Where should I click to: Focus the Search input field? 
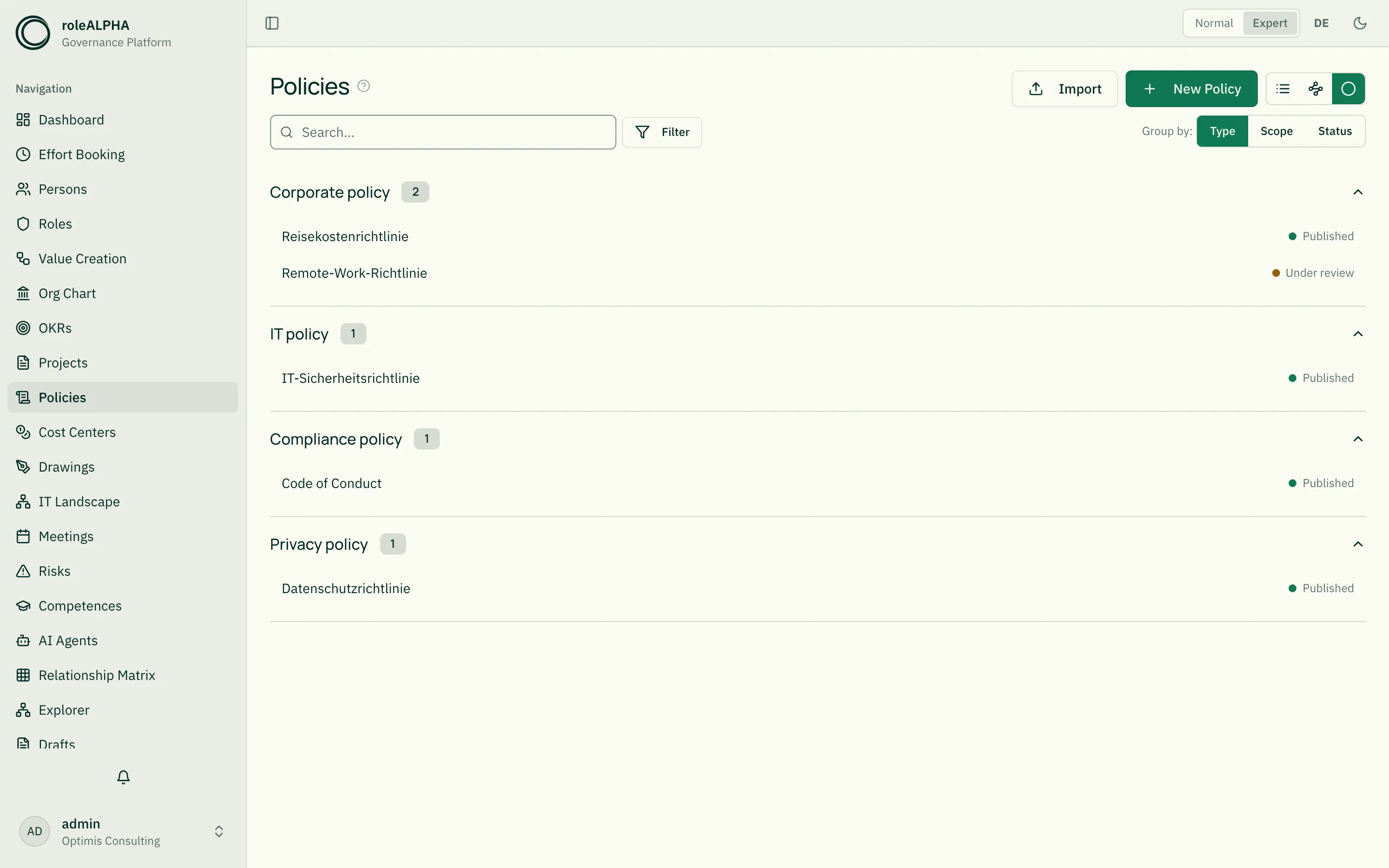pyautogui.click(x=443, y=132)
